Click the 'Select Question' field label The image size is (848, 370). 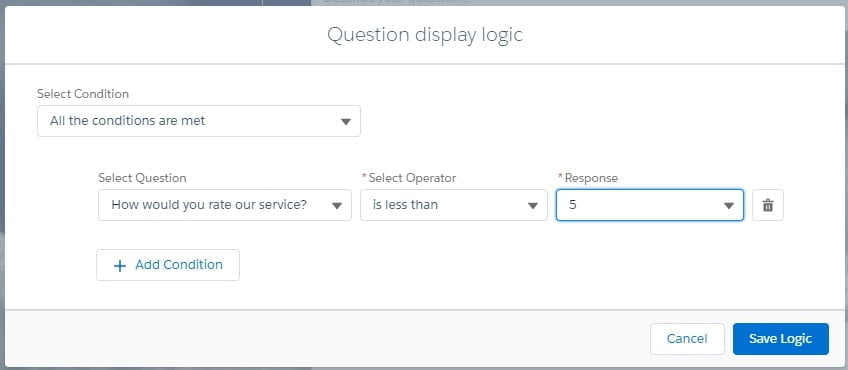(x=142, y=178)
